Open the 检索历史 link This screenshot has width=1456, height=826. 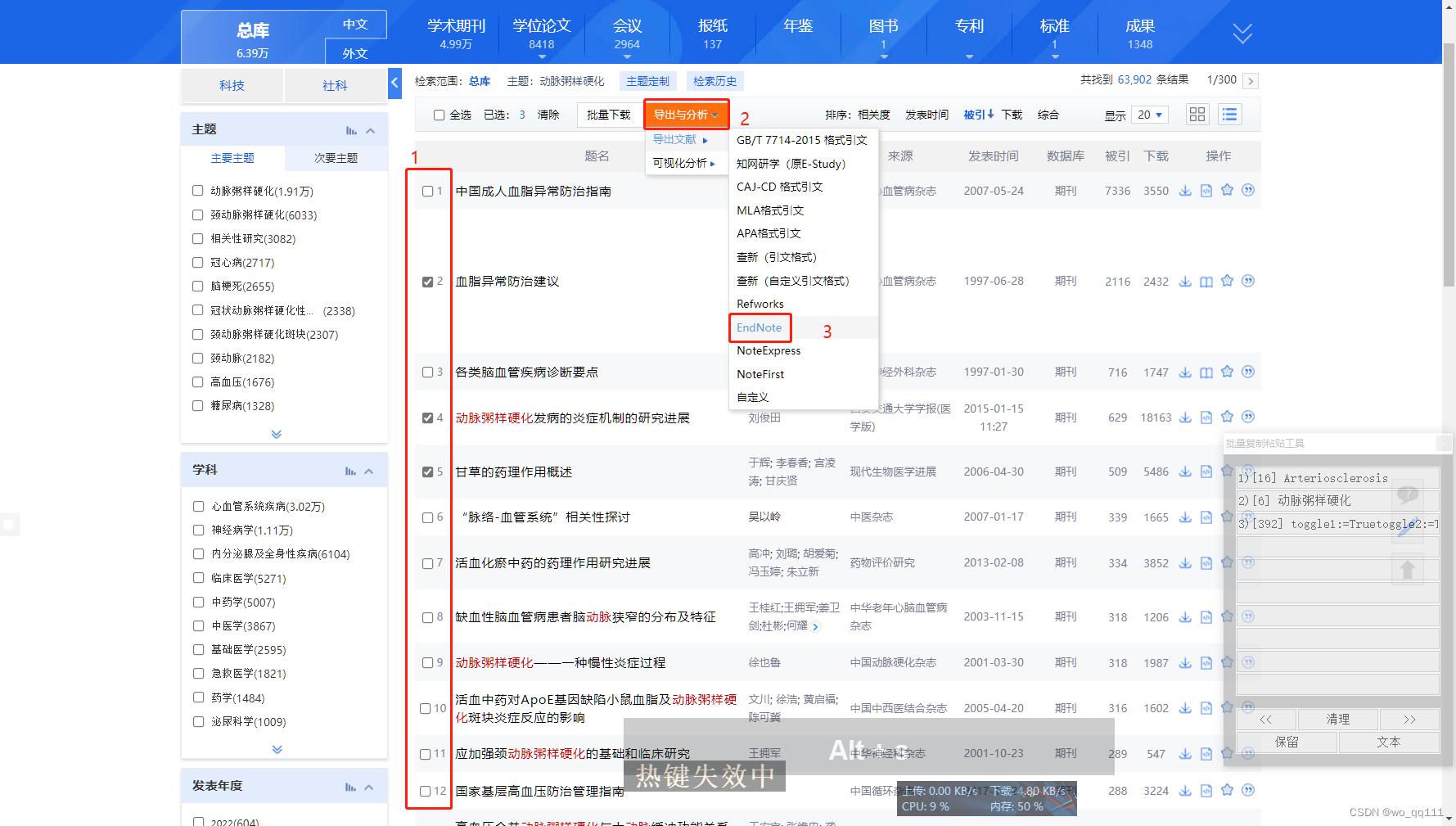pos(714,81)
